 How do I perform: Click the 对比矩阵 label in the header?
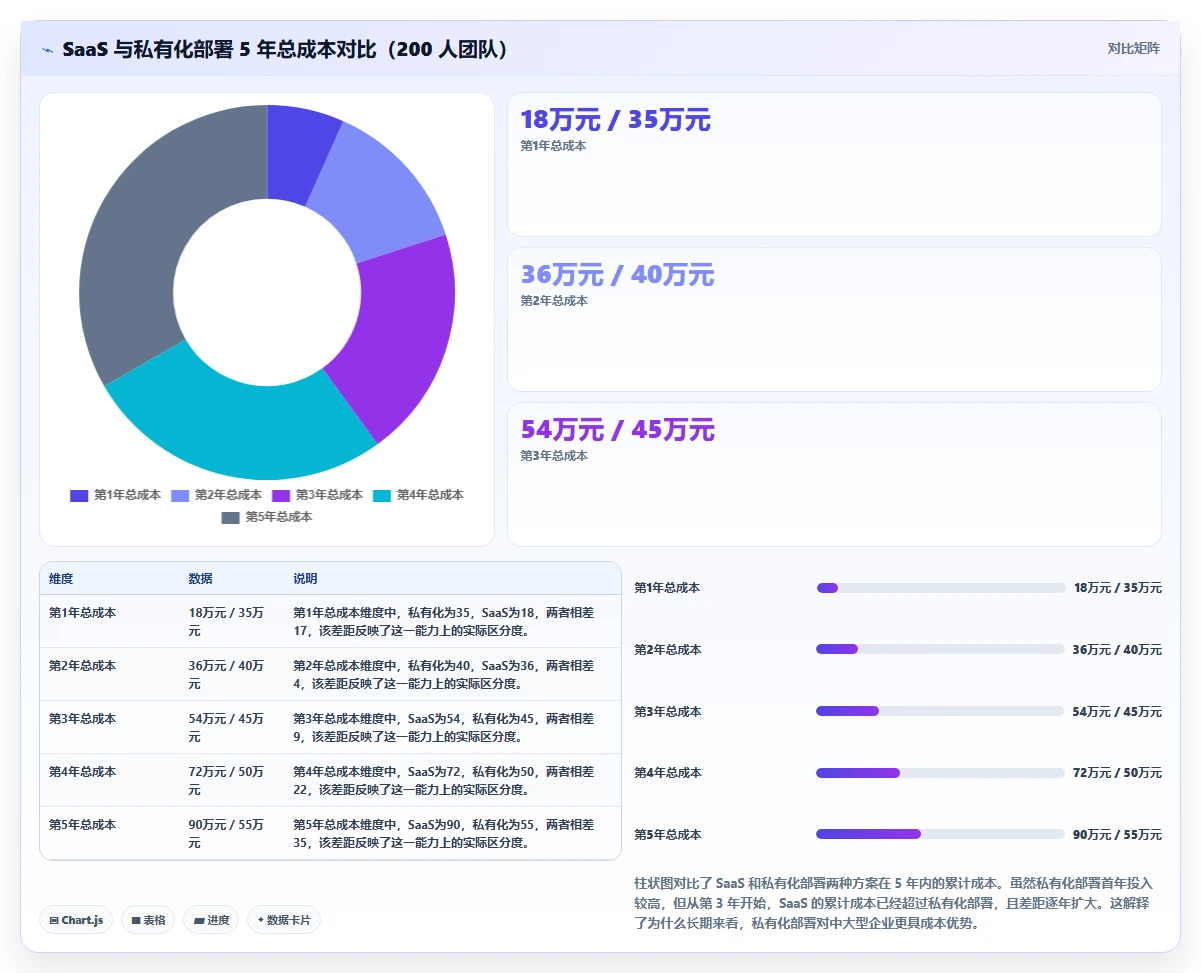(x=1134, y=48)
